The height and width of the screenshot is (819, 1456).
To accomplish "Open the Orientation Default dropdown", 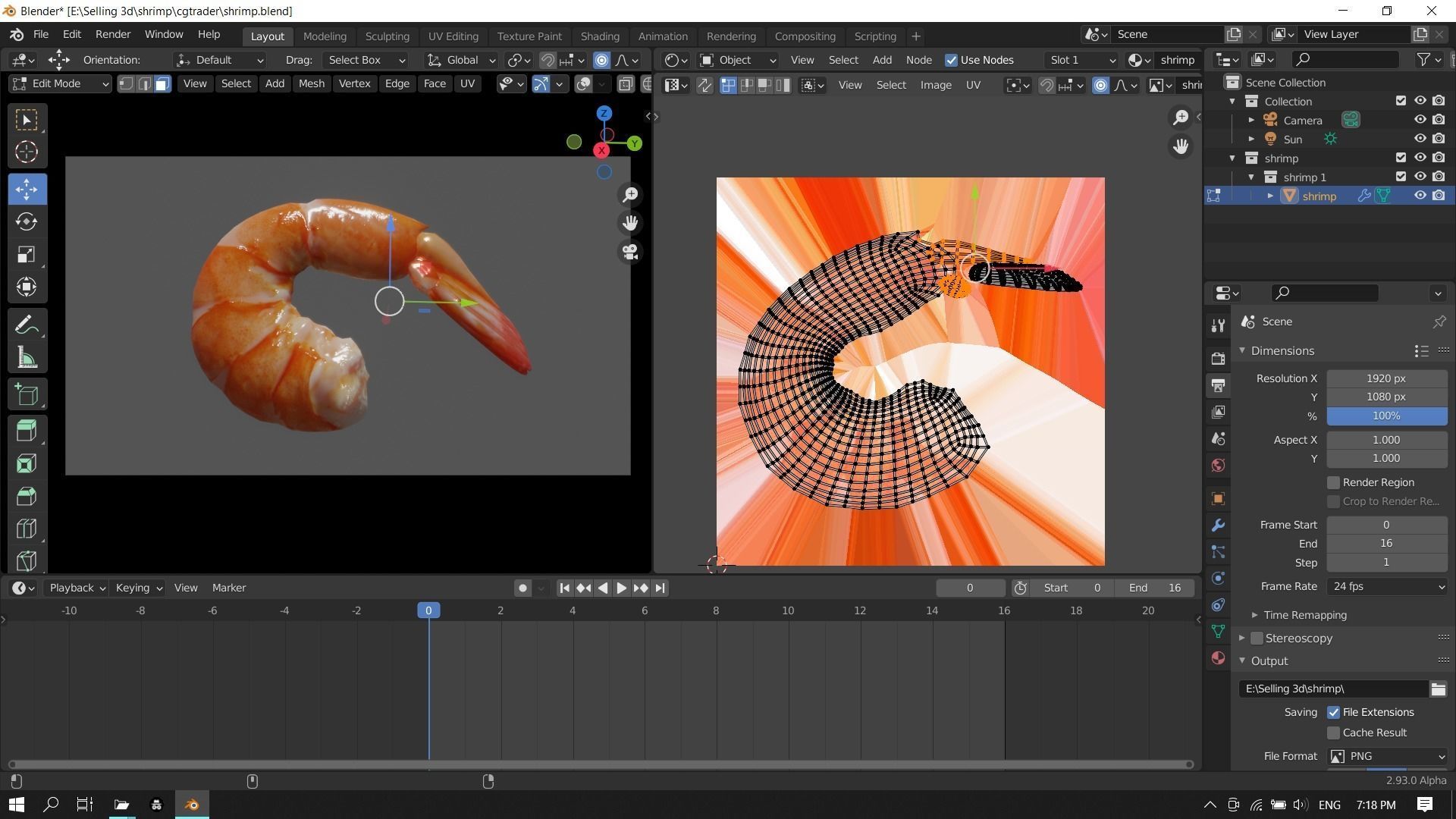I will (220, 60).
